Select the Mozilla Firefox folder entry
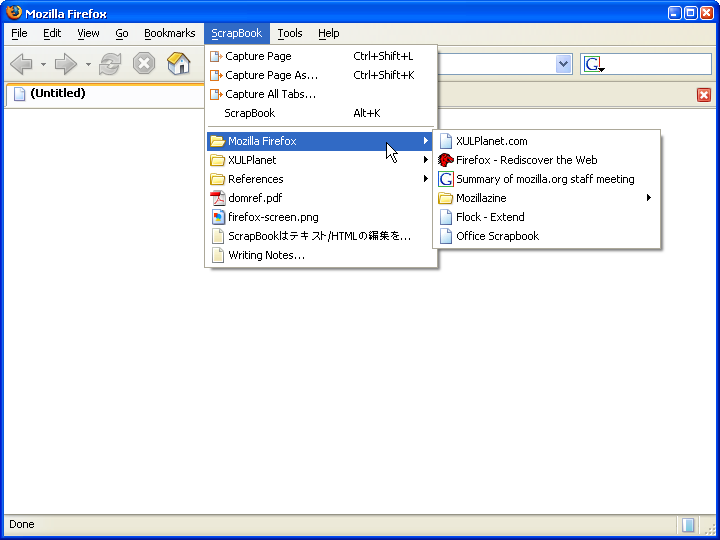 pos(320,141)
